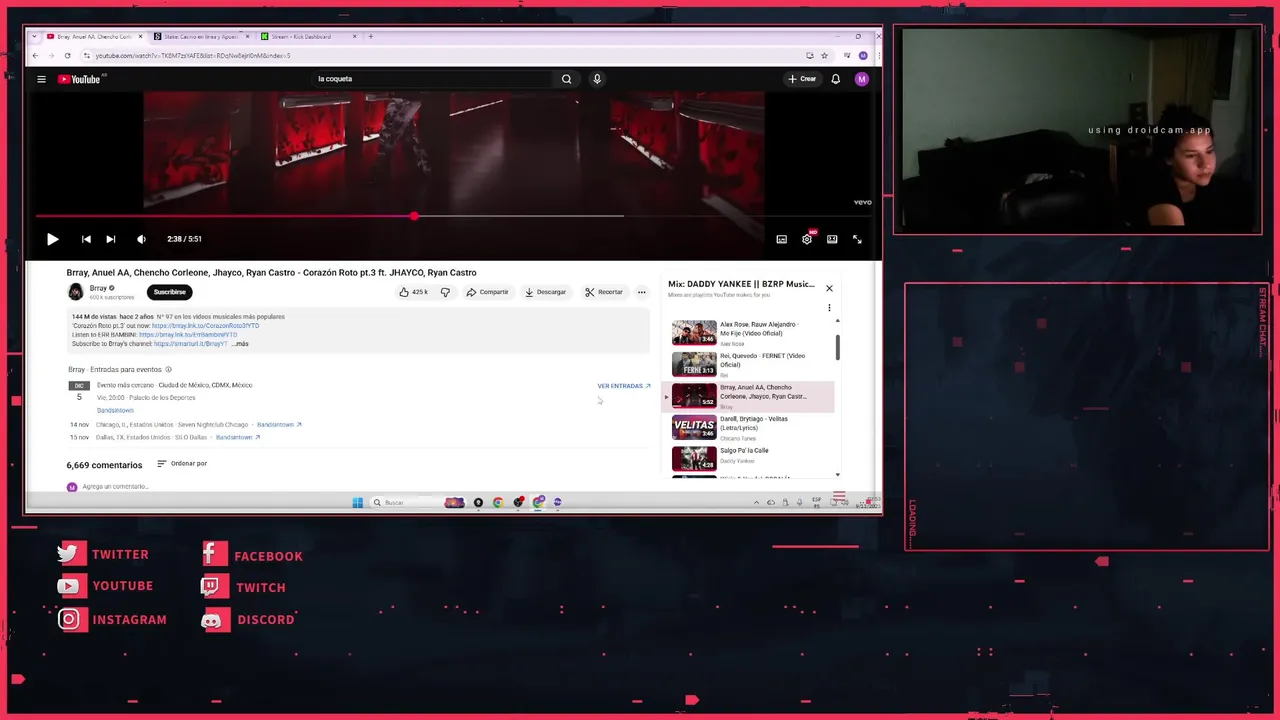1280x720 pixels.
Task: Close the Mix playlist panel
Action: coord(829,288)
